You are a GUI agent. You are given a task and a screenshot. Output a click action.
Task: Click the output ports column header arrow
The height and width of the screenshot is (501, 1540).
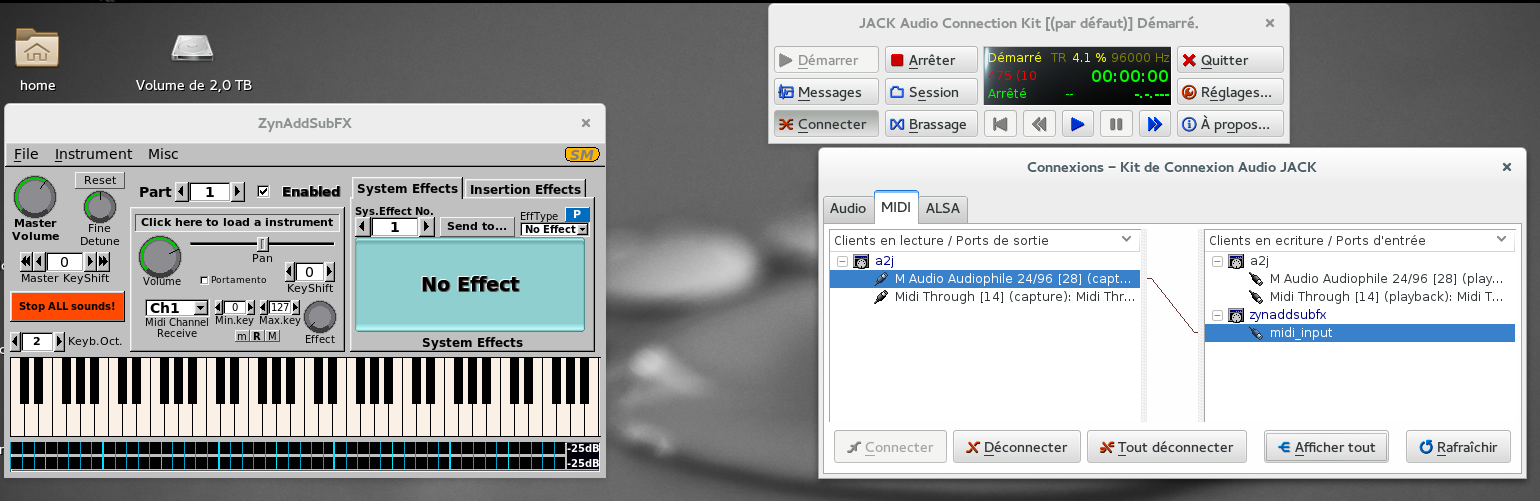(1127, 240)
